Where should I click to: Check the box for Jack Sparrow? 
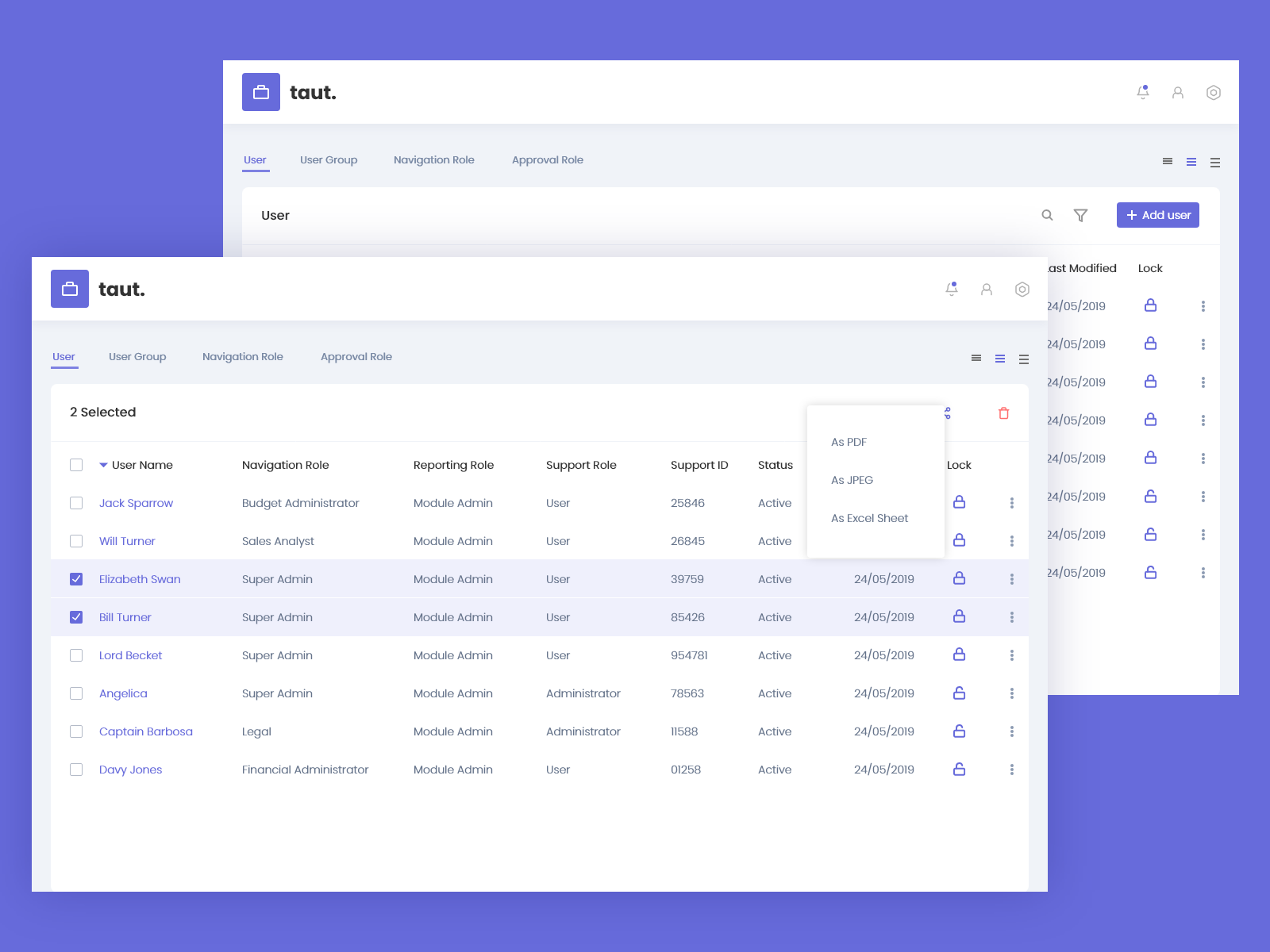76,503
